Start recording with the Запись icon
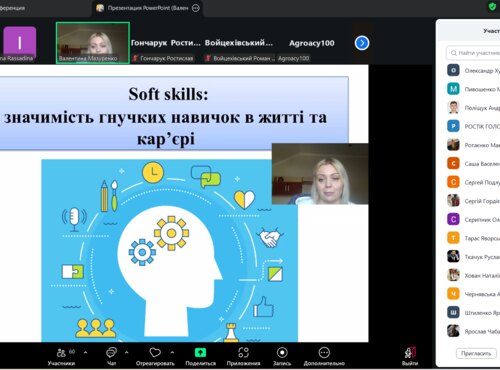This screenshot has width=500, height=370. pos(282,352)
